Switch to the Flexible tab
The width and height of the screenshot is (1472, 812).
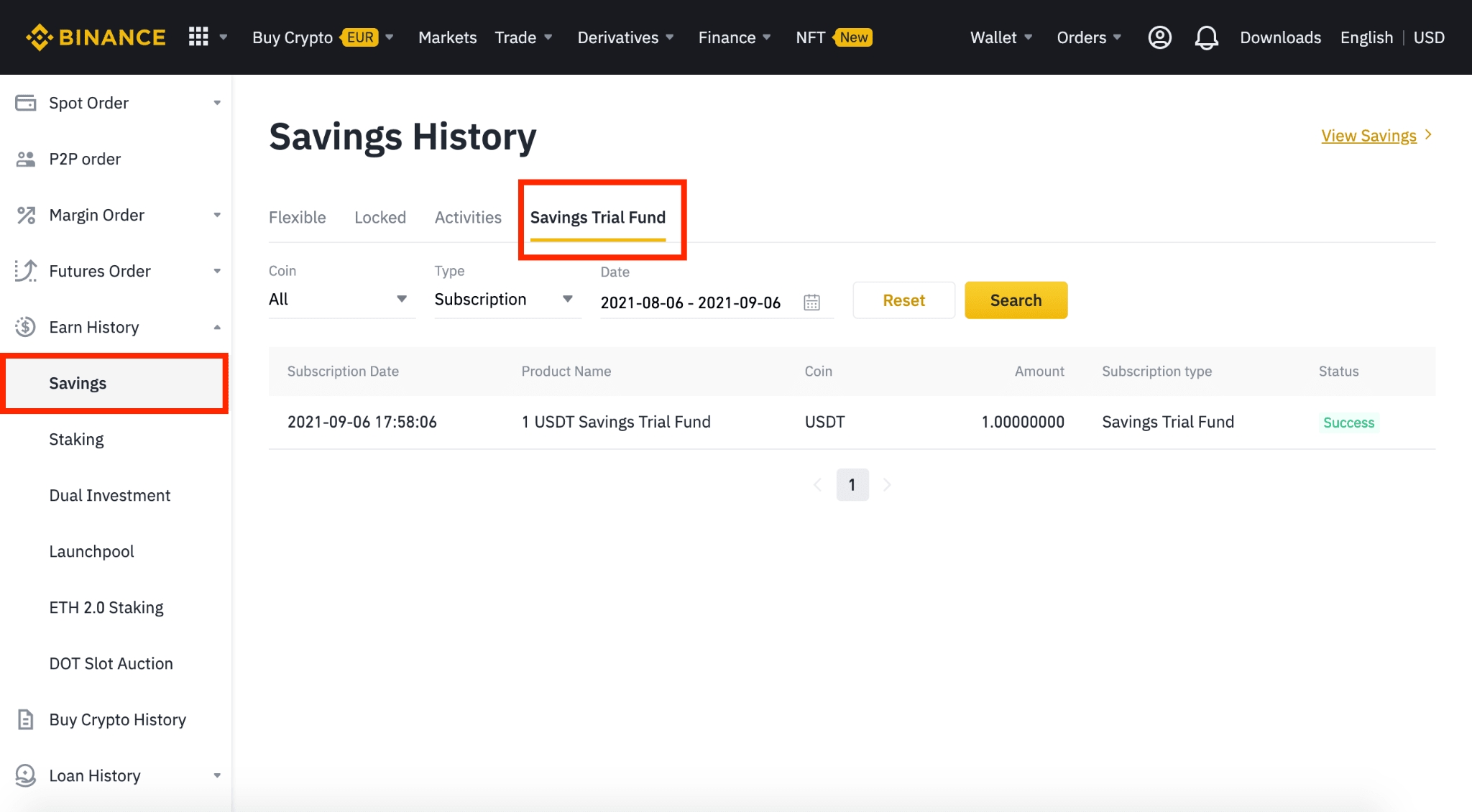pyautogui.click(x=297, y=217)
